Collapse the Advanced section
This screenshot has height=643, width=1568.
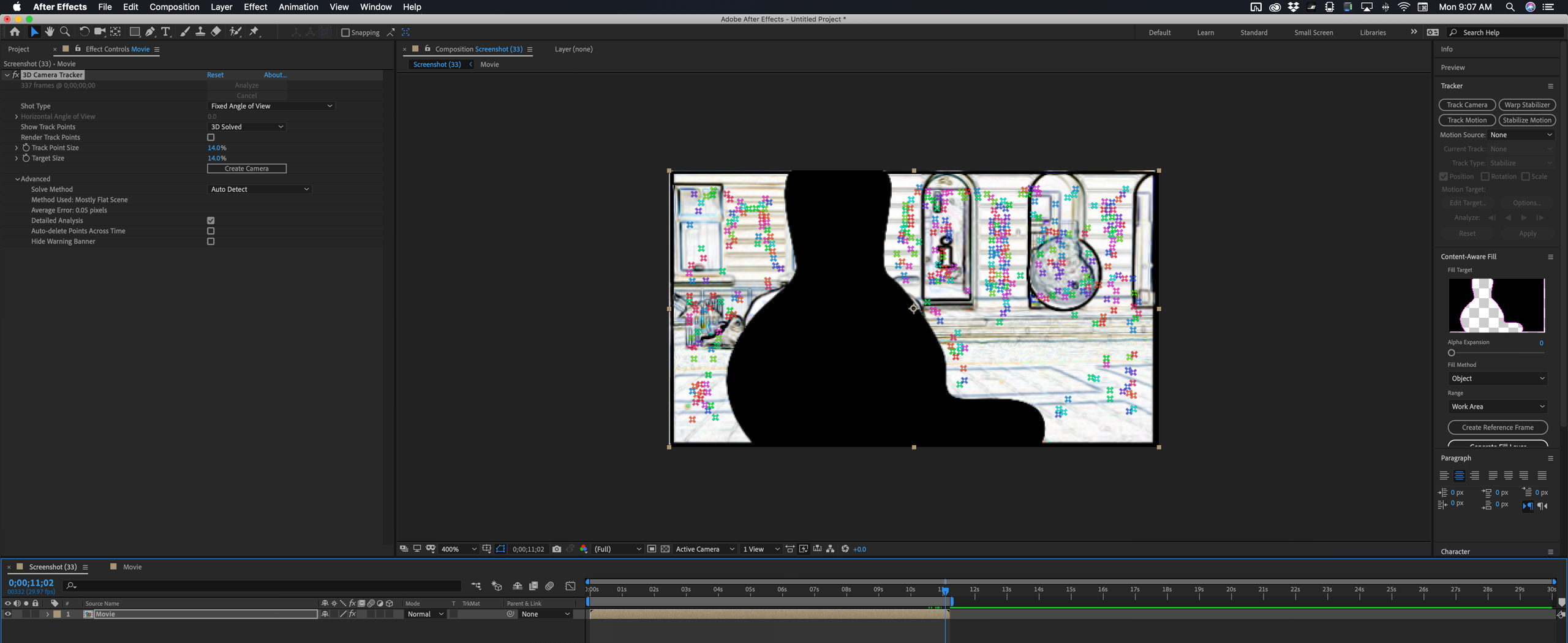pos(17,178)
